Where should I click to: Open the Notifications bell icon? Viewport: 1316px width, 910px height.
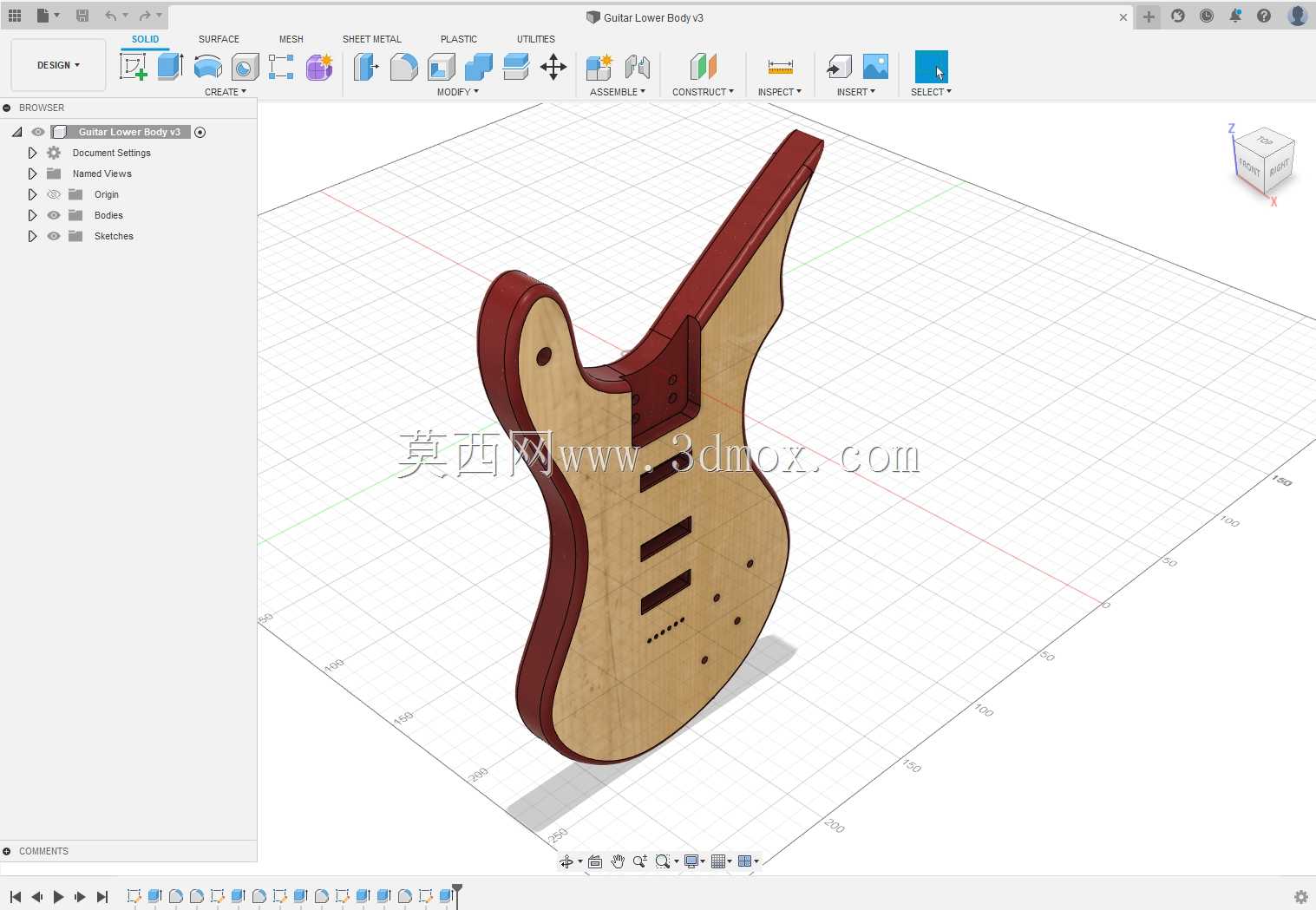click(1235, 16)
